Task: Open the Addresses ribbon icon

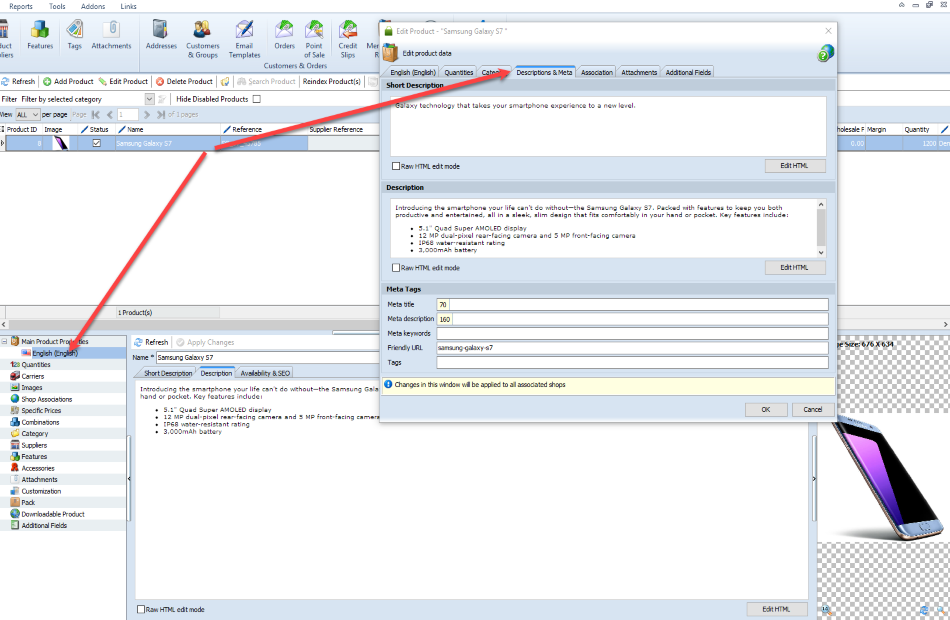Action: click(161, 35)
